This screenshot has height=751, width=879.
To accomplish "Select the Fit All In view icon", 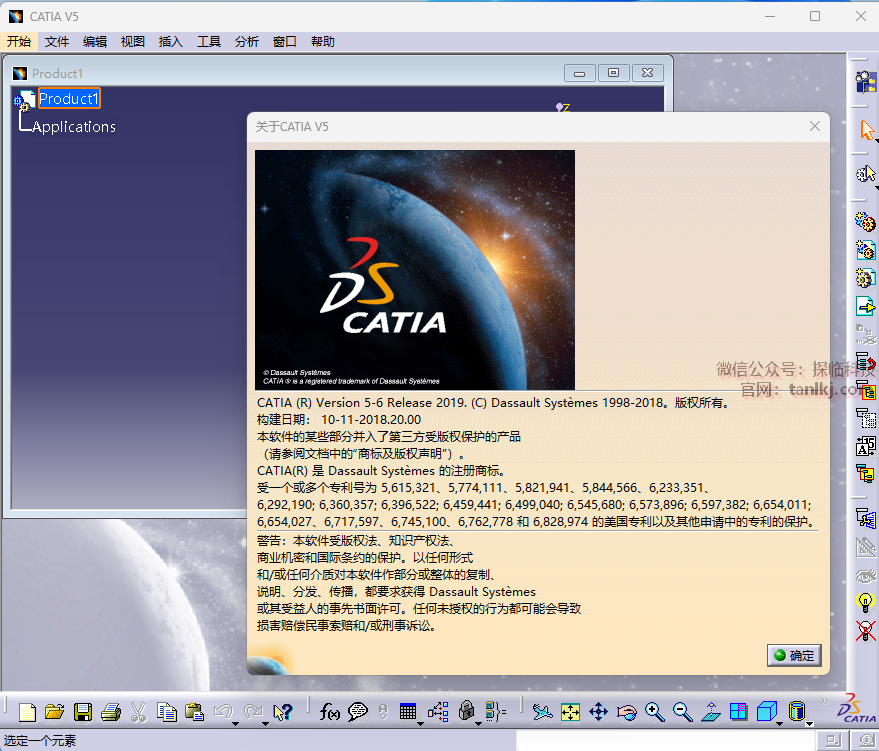I will pyautogui.click(x=570, y=712).
